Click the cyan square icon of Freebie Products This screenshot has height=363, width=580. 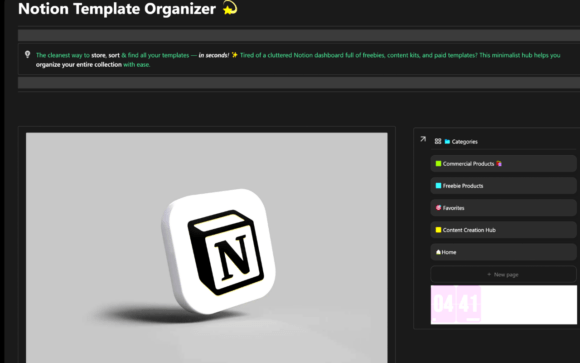[438, 186]
